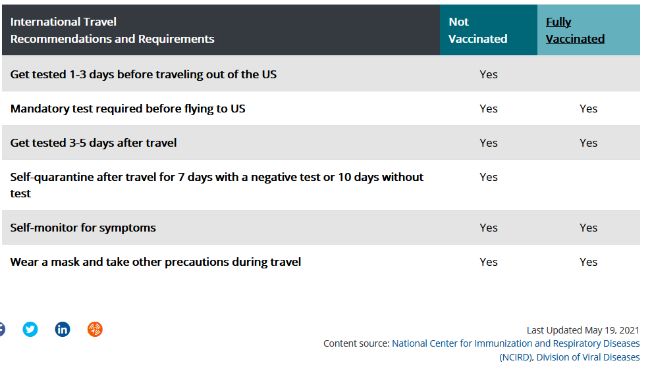Click the Self-quarantine after travel row text

coord(217,185)
